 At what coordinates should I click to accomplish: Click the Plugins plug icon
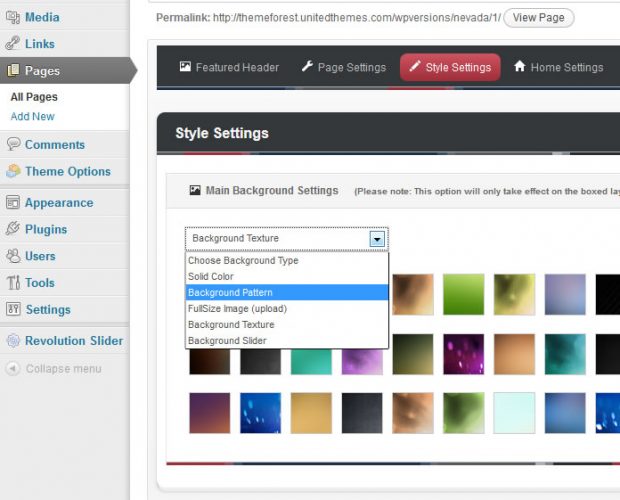(x=13, y=230)
